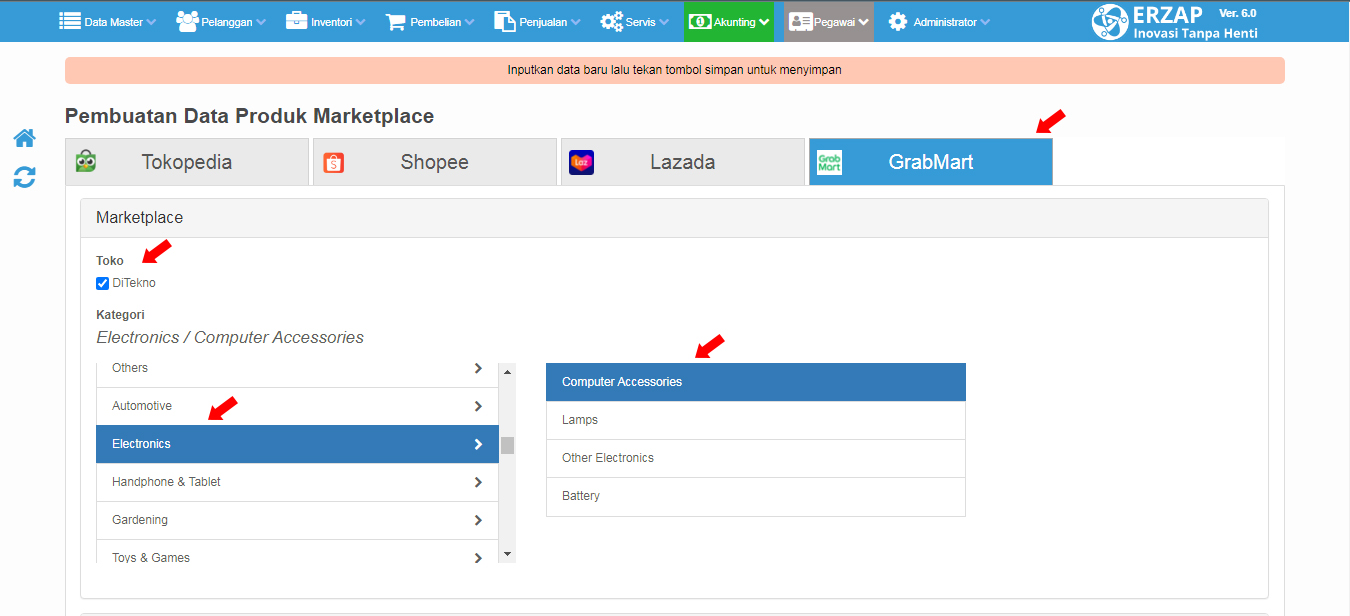Image resolution: width=1350 pixels, height=616 pixels.
Task: Click the Penjualan document icon
Action: pyautogui.click(x=505, y=21)
